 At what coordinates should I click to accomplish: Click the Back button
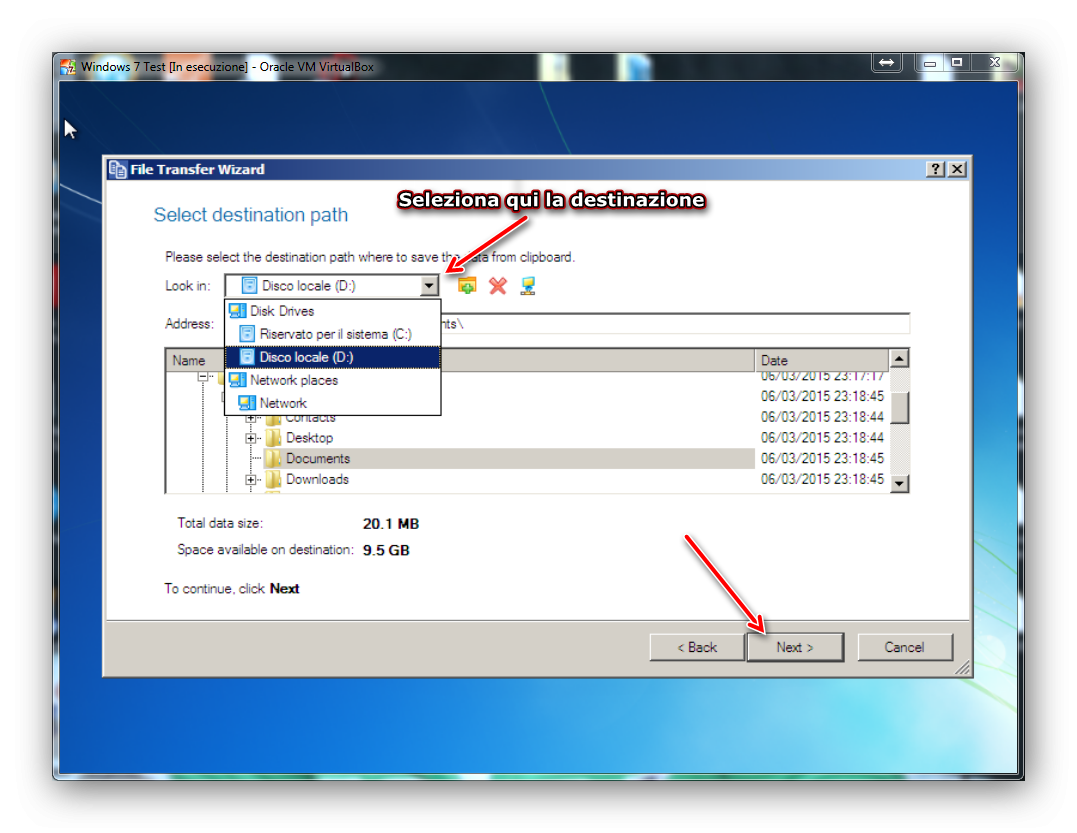point(697,647)
